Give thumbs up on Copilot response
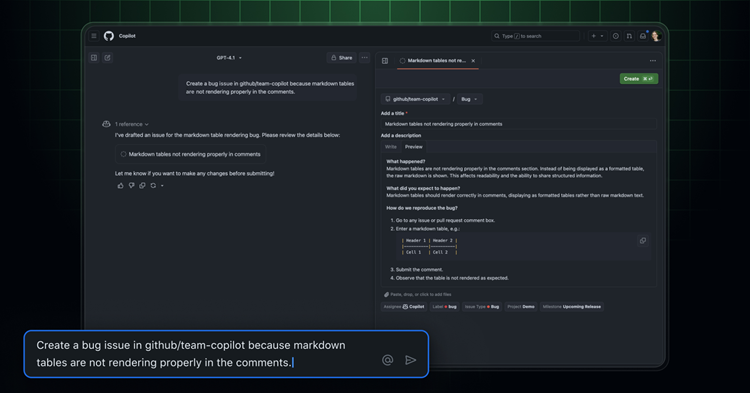750x393 pixels. 121,186
